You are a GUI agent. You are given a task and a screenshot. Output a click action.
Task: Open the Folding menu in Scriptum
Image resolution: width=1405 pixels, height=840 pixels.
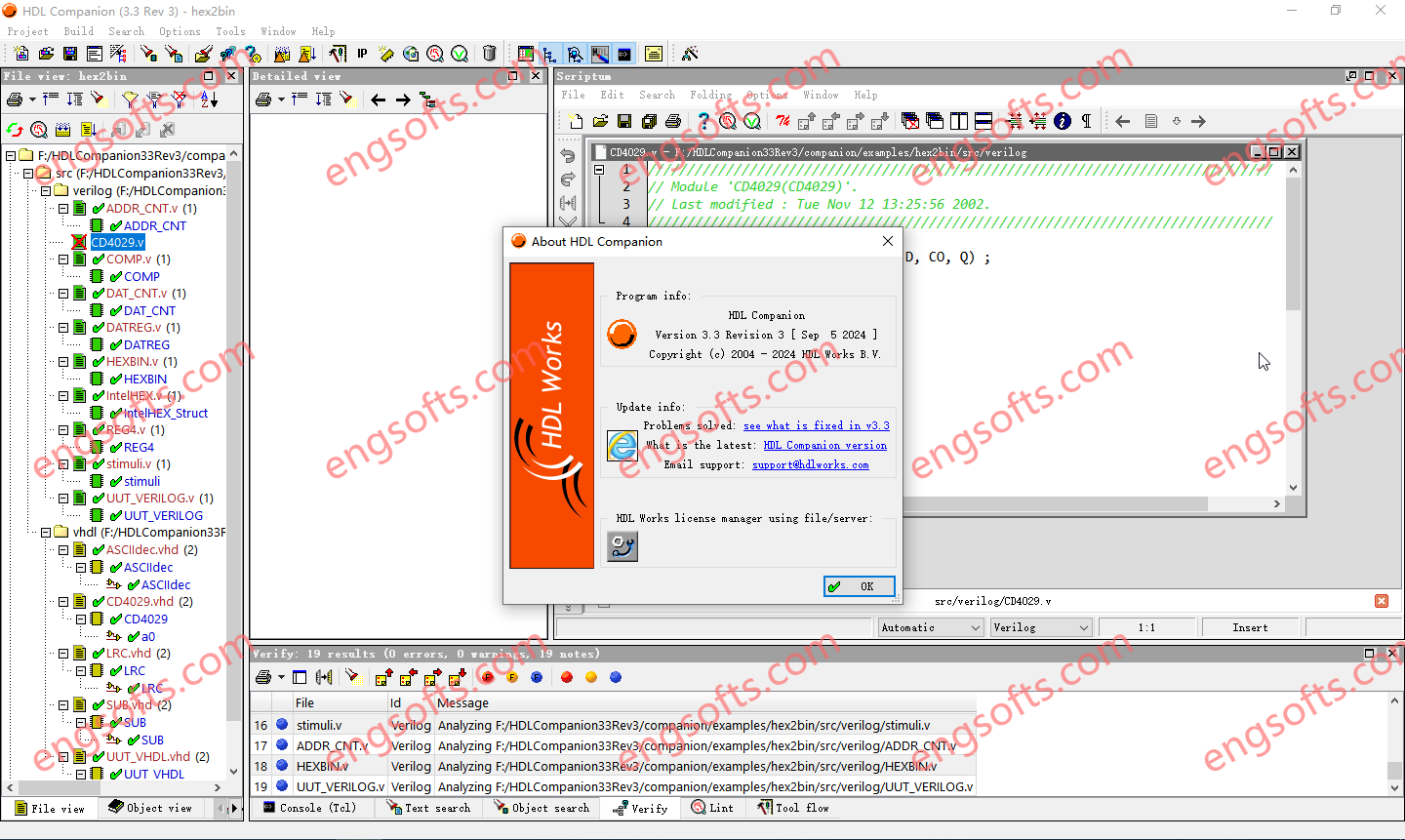(710, 95)
